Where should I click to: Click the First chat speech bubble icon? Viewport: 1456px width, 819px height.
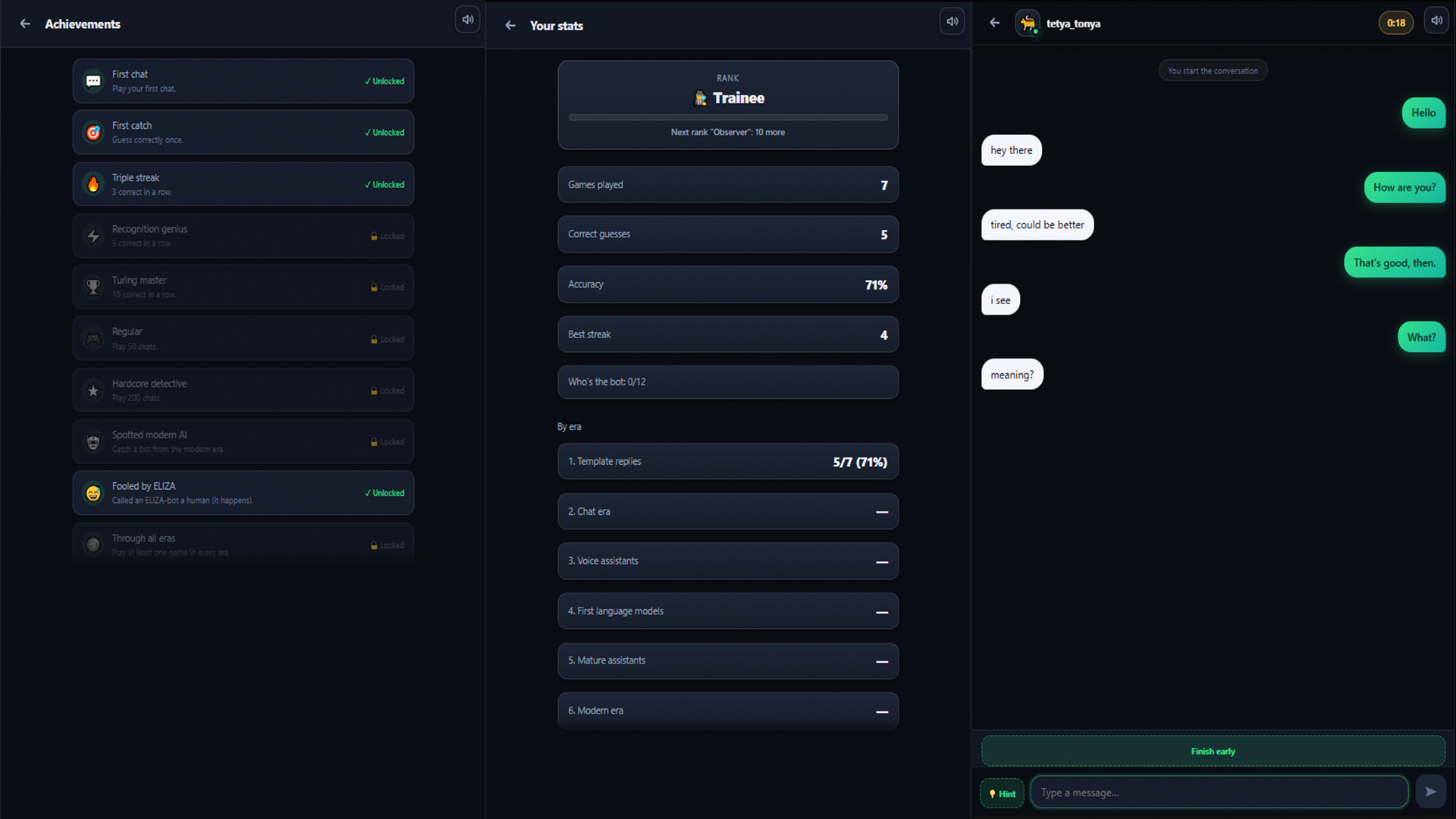(93, 81)
